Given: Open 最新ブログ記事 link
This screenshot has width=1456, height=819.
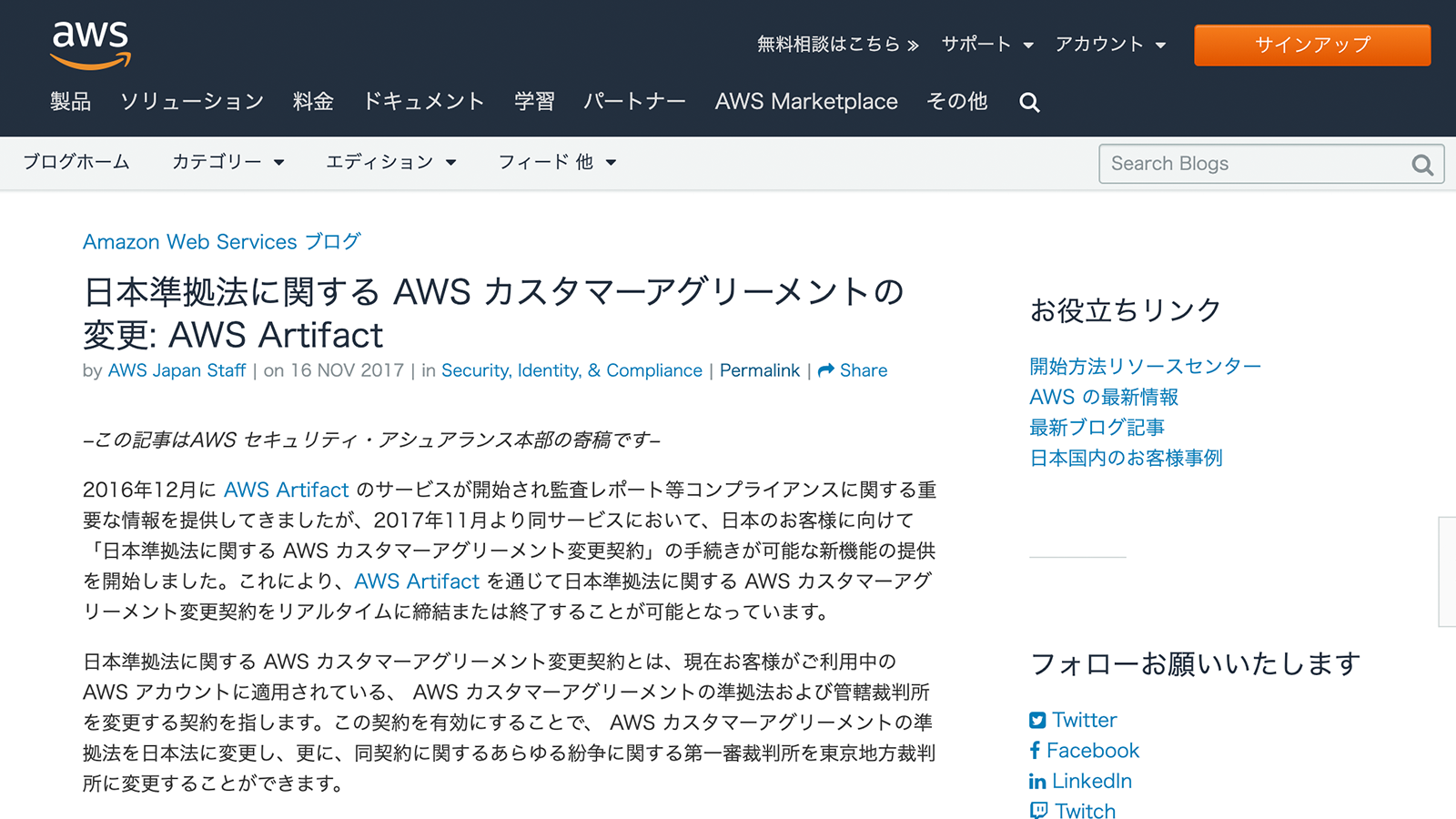Looking at the screenshot, I should [1097, 428].
